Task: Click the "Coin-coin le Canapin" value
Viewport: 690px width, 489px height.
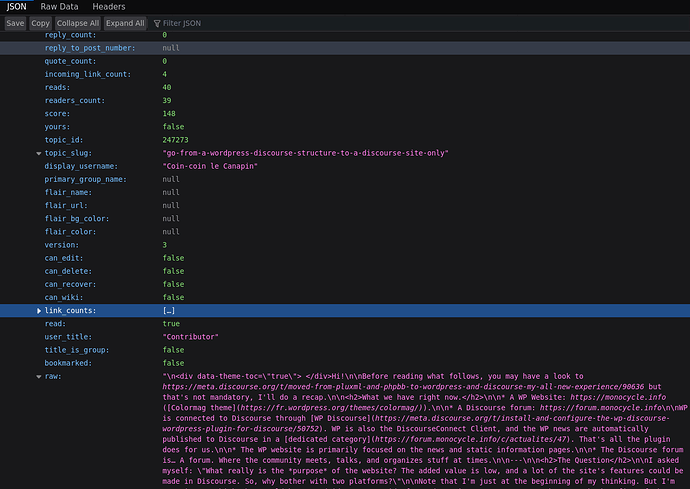Action: (x=210, y=166)
